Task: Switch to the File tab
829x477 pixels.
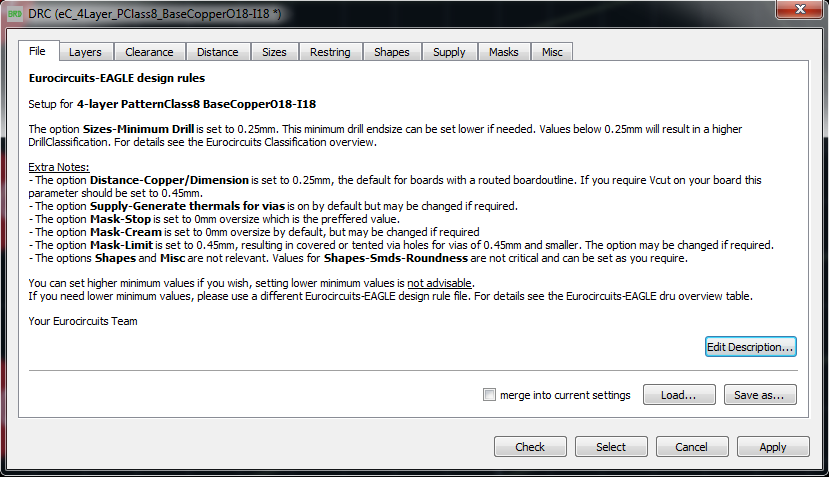Action: (38, 51)
